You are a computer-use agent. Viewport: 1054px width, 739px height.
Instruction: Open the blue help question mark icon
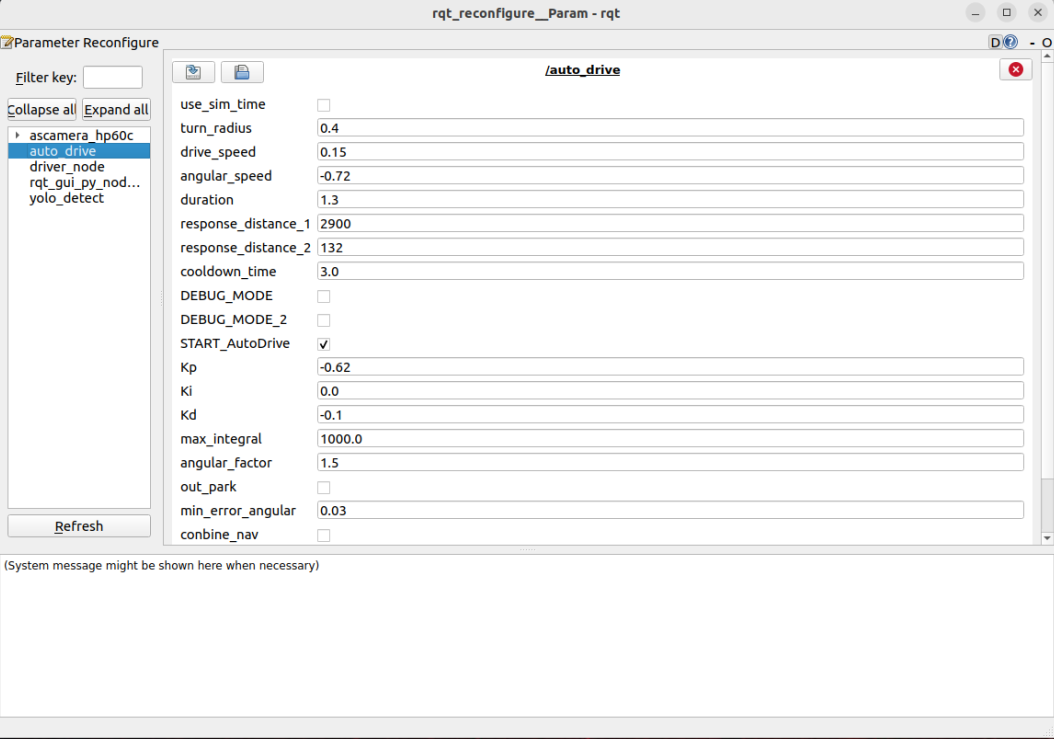1010,42
